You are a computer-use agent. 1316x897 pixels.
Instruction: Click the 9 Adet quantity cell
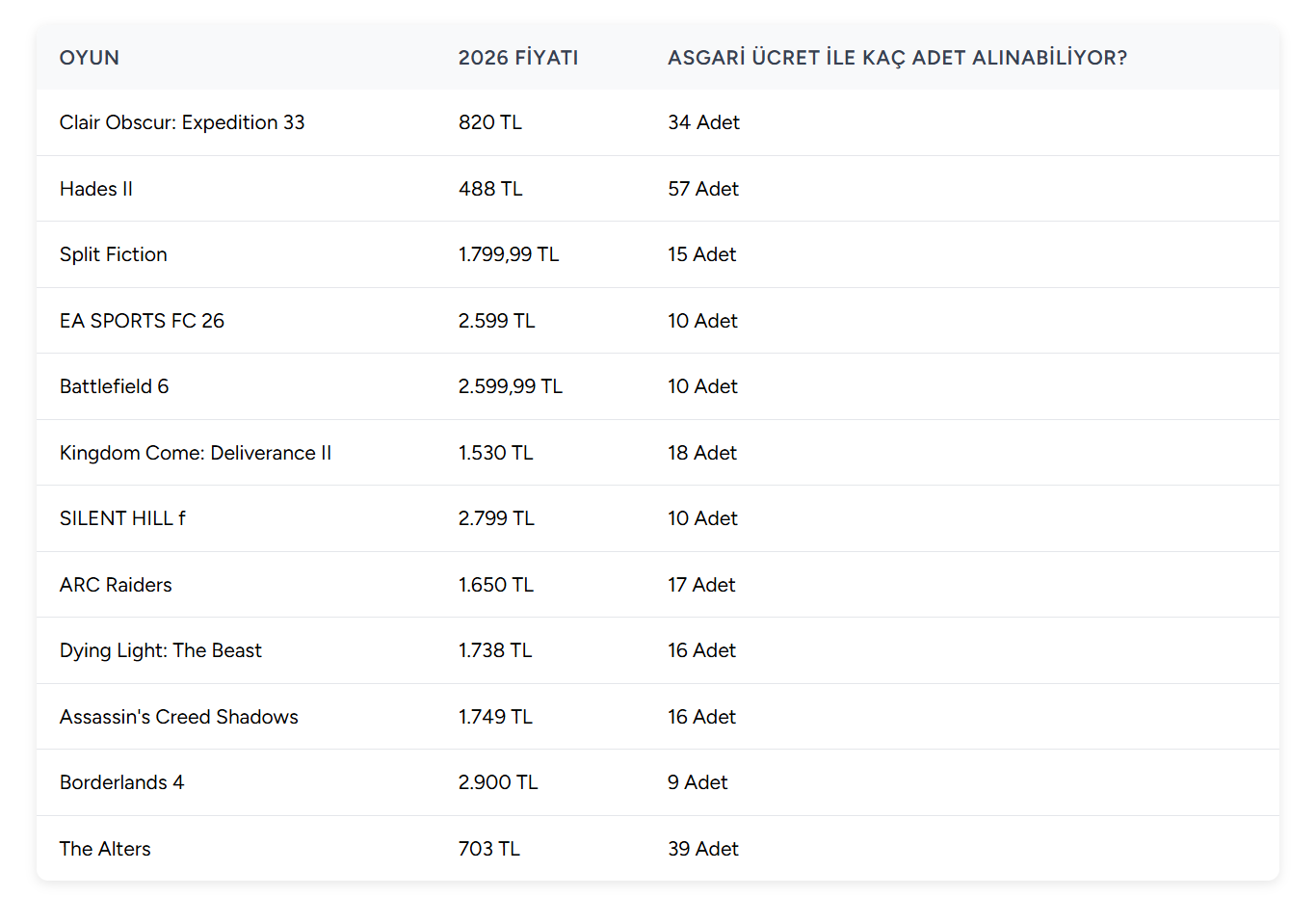697,782
